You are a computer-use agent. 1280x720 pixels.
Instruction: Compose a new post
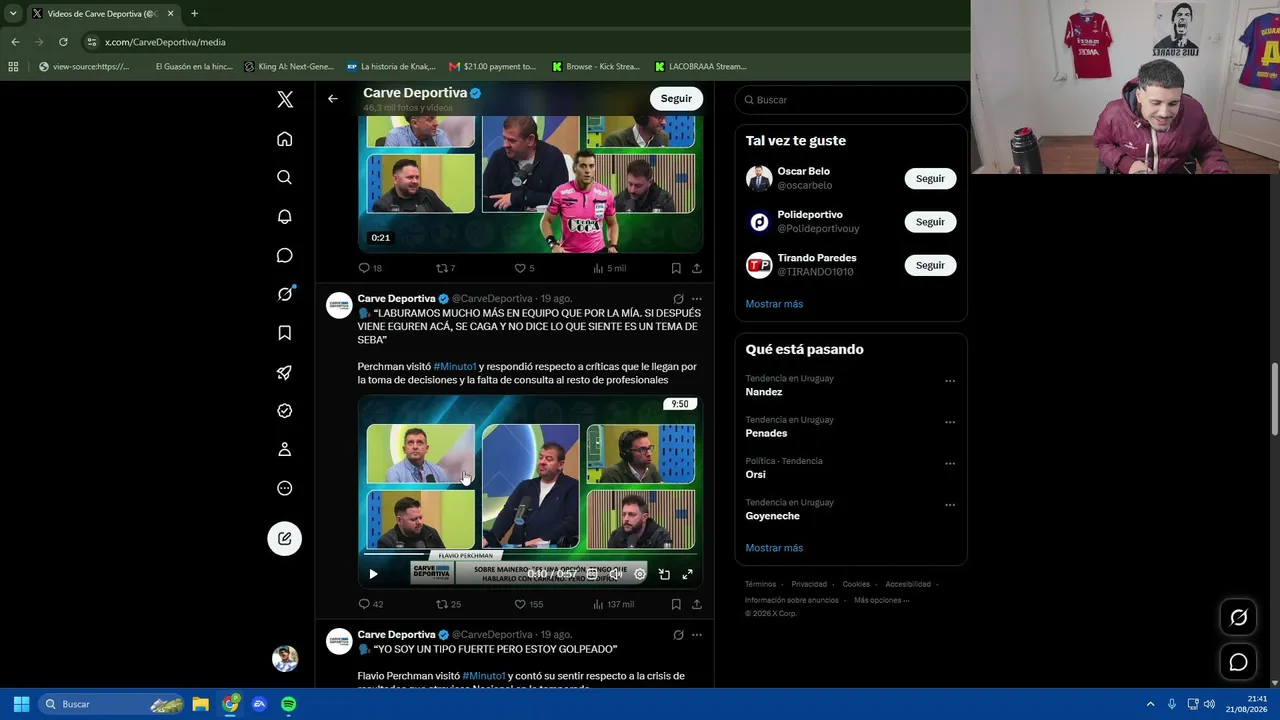tap(285, 539)
